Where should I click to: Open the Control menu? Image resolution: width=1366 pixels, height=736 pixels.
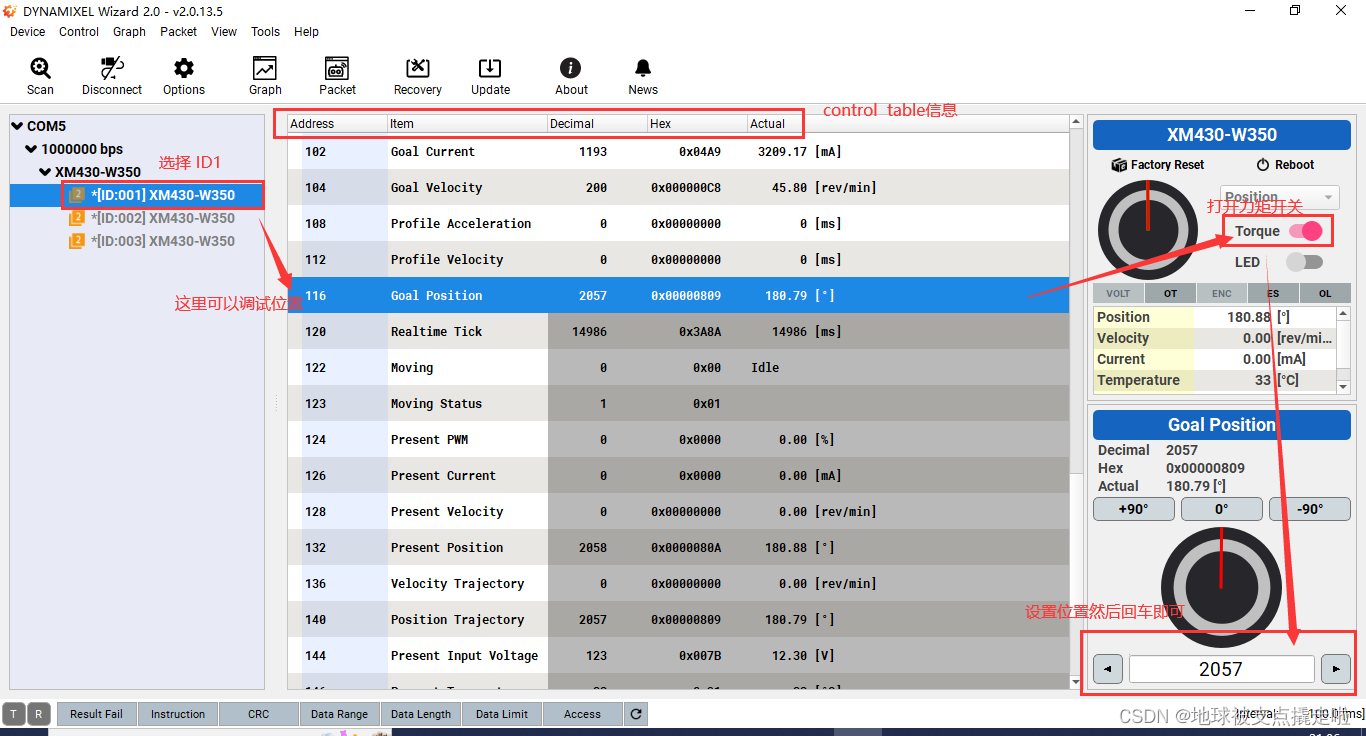coord(79,32)
